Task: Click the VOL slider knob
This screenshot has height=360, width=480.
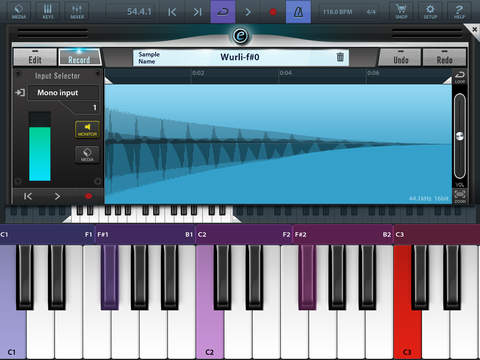Action: point(460,136)
